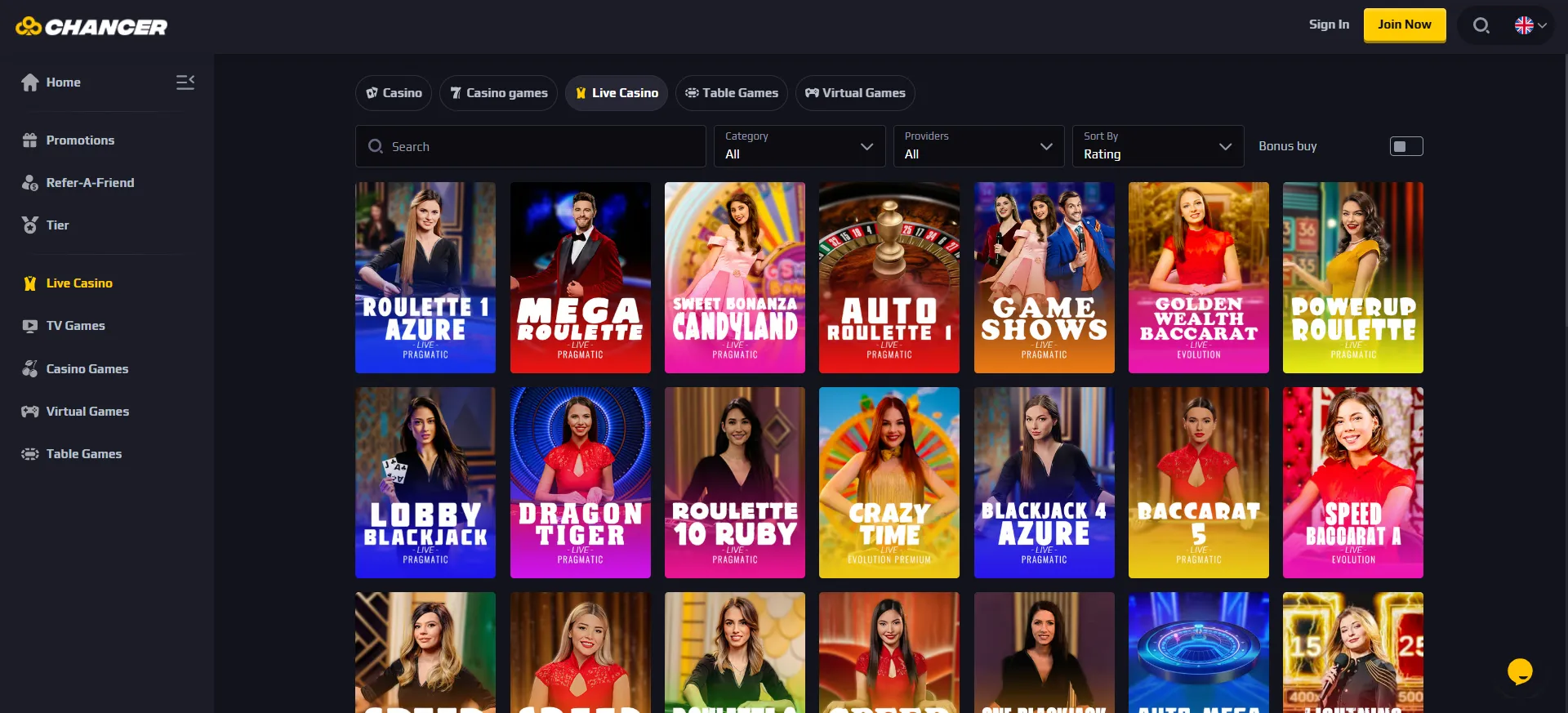The height and width of the screenshot is (713, 1568).
Task: Expand the language selector chevron
Action: (1543, 25)
